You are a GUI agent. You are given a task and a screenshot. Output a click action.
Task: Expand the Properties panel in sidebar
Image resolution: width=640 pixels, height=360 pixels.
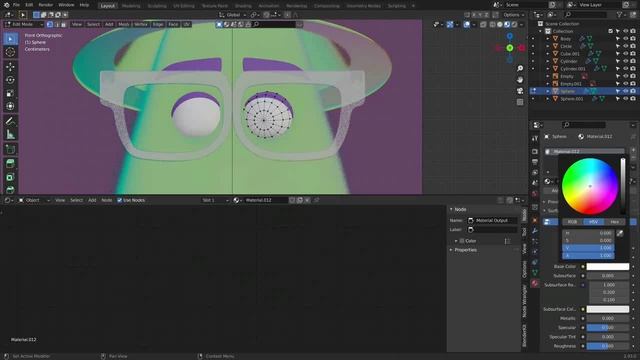tap(465, 250)
